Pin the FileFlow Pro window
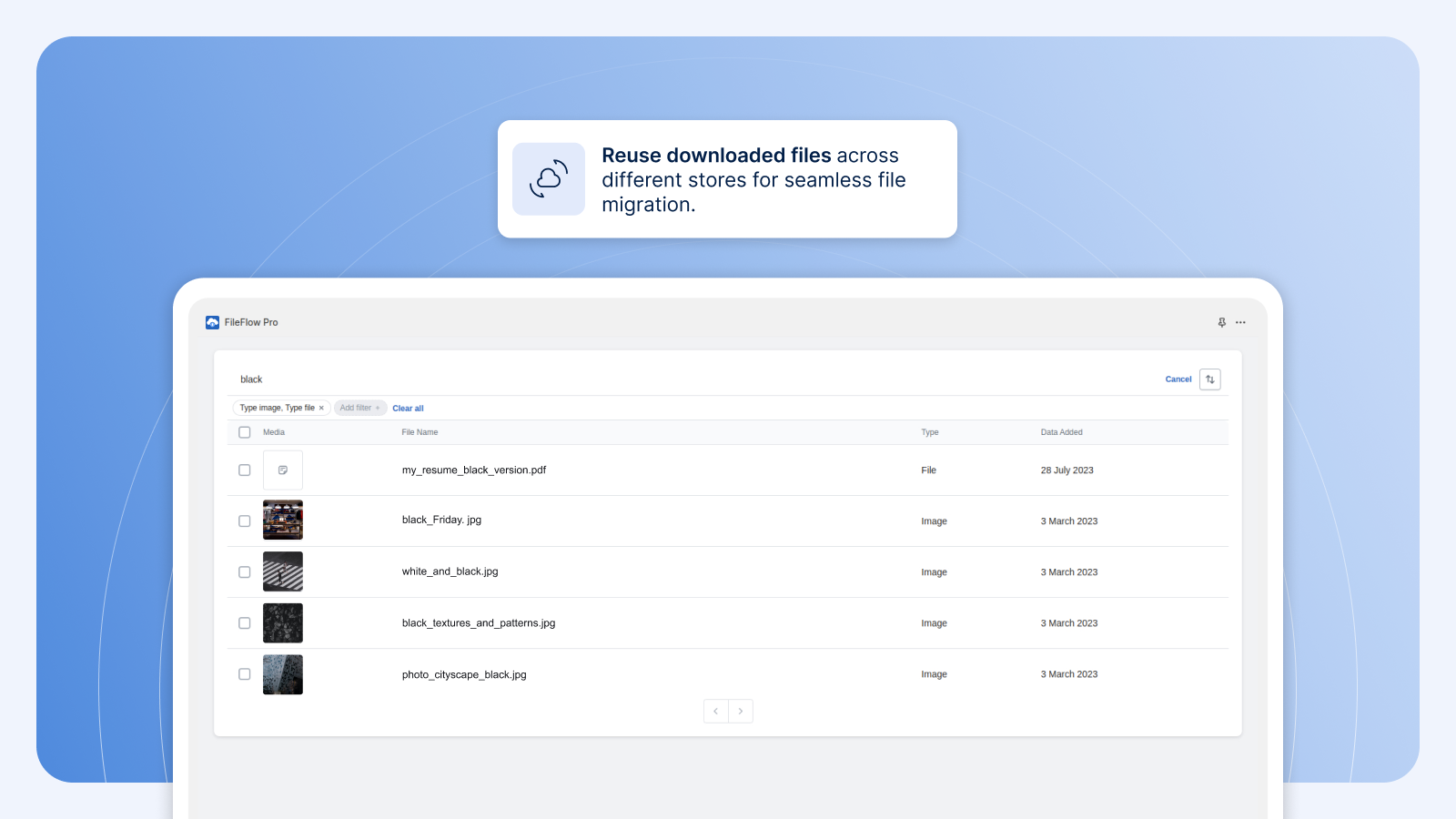This screenshot has width=1456, height=819. (1221, 321)
